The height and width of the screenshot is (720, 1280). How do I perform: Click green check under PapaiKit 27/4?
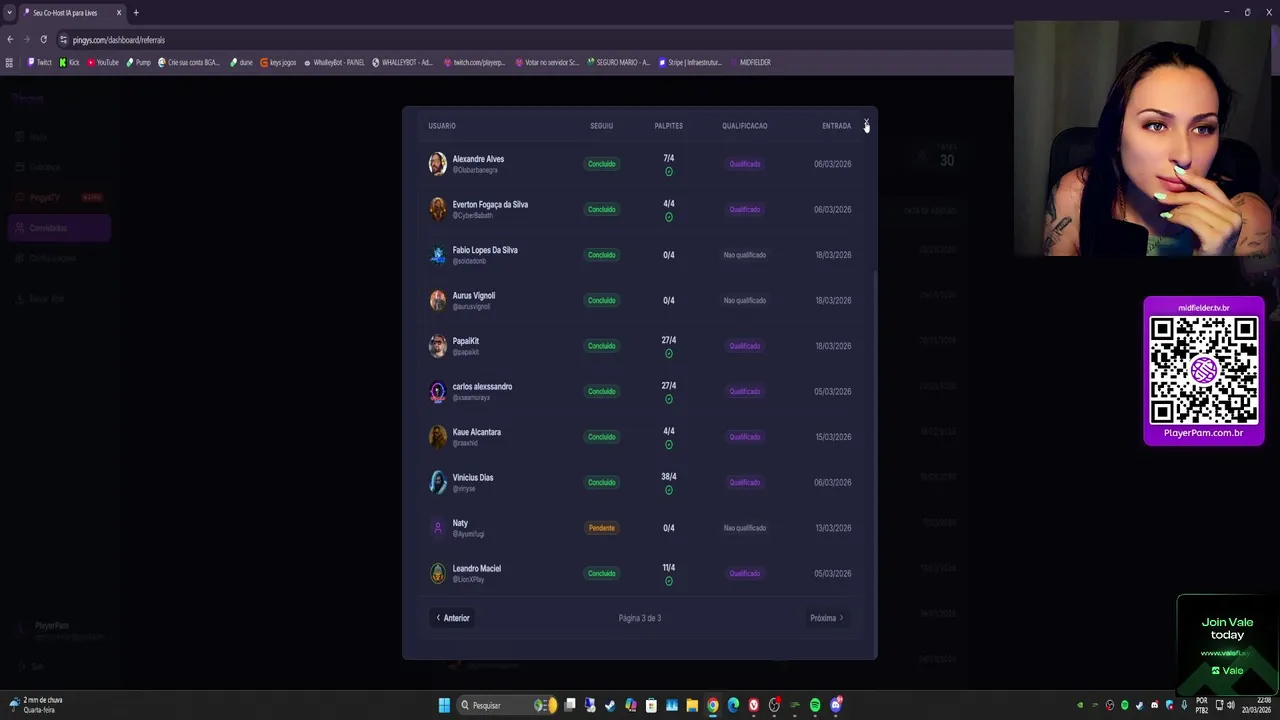click(x=669, y=354)
